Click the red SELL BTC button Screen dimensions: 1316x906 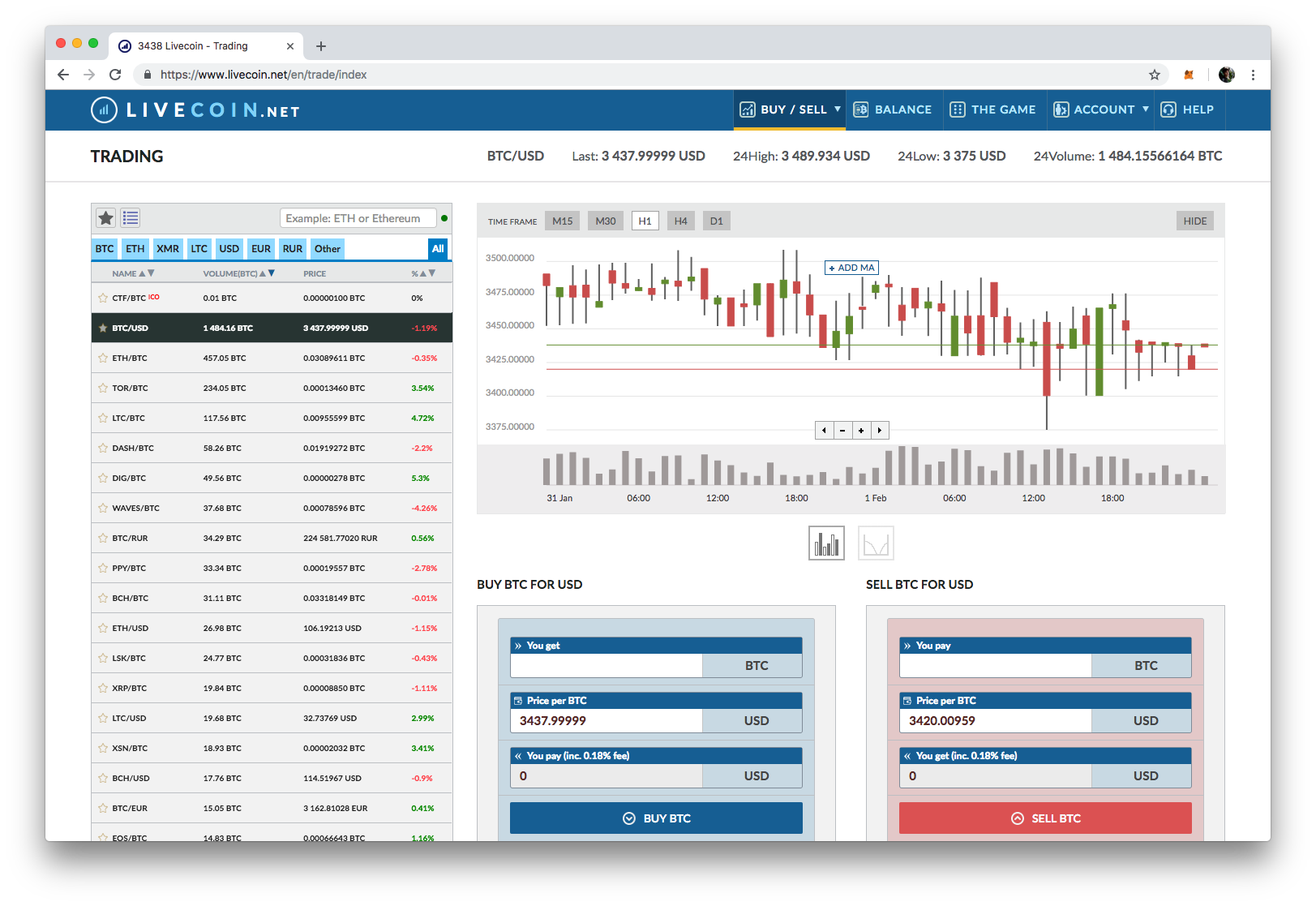tap(1045, 818)
